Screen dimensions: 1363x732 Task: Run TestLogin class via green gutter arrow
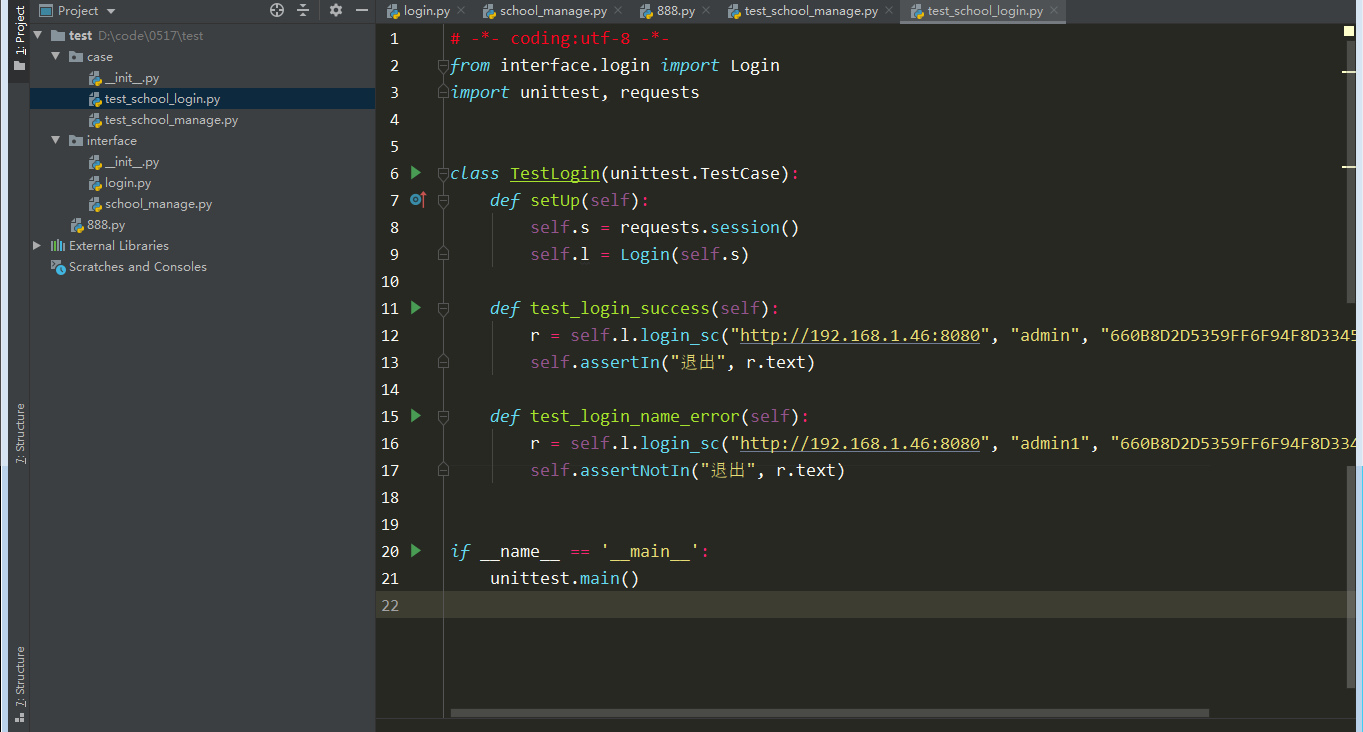(x=416, y=173)
